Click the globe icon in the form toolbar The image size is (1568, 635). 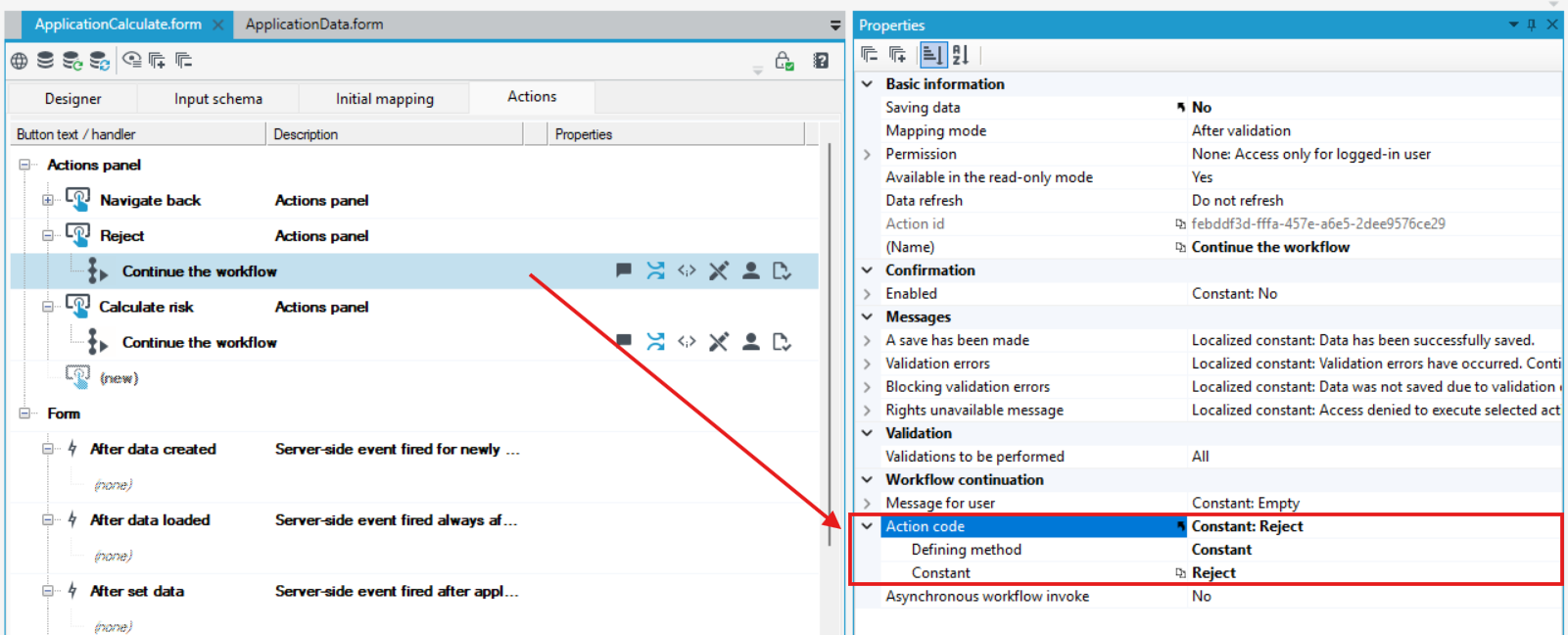coord(20,61)
